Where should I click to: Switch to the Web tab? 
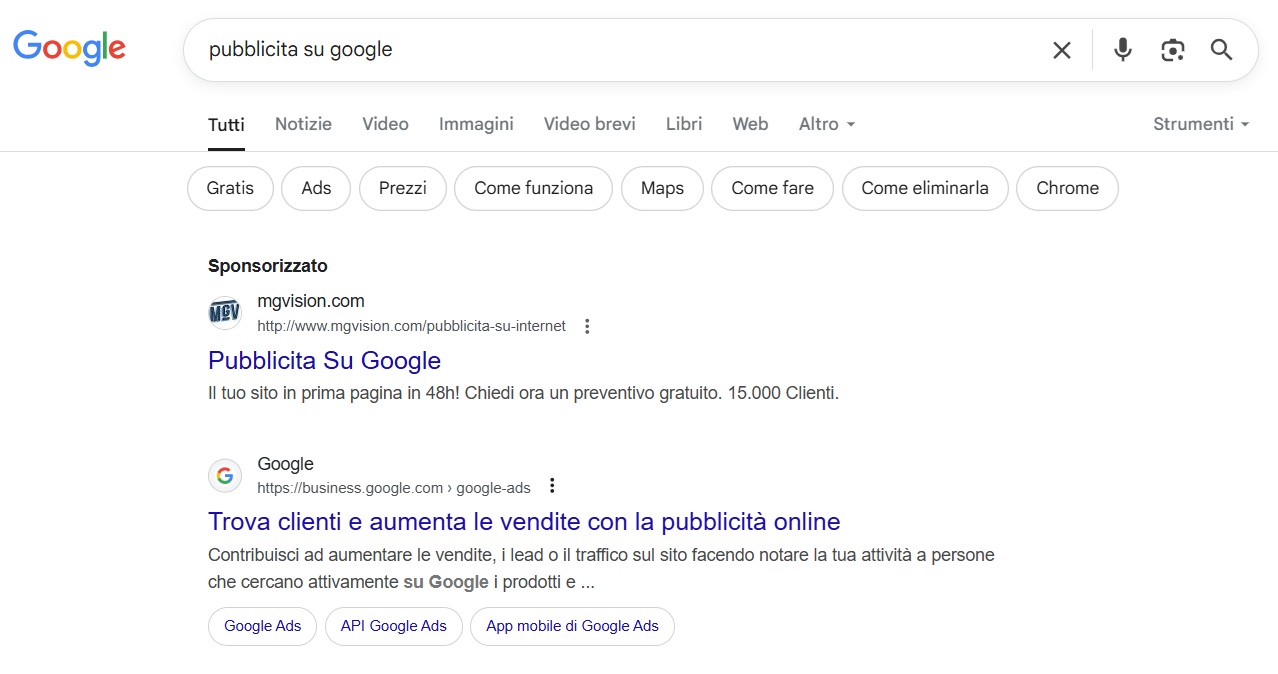pos(750,124)
